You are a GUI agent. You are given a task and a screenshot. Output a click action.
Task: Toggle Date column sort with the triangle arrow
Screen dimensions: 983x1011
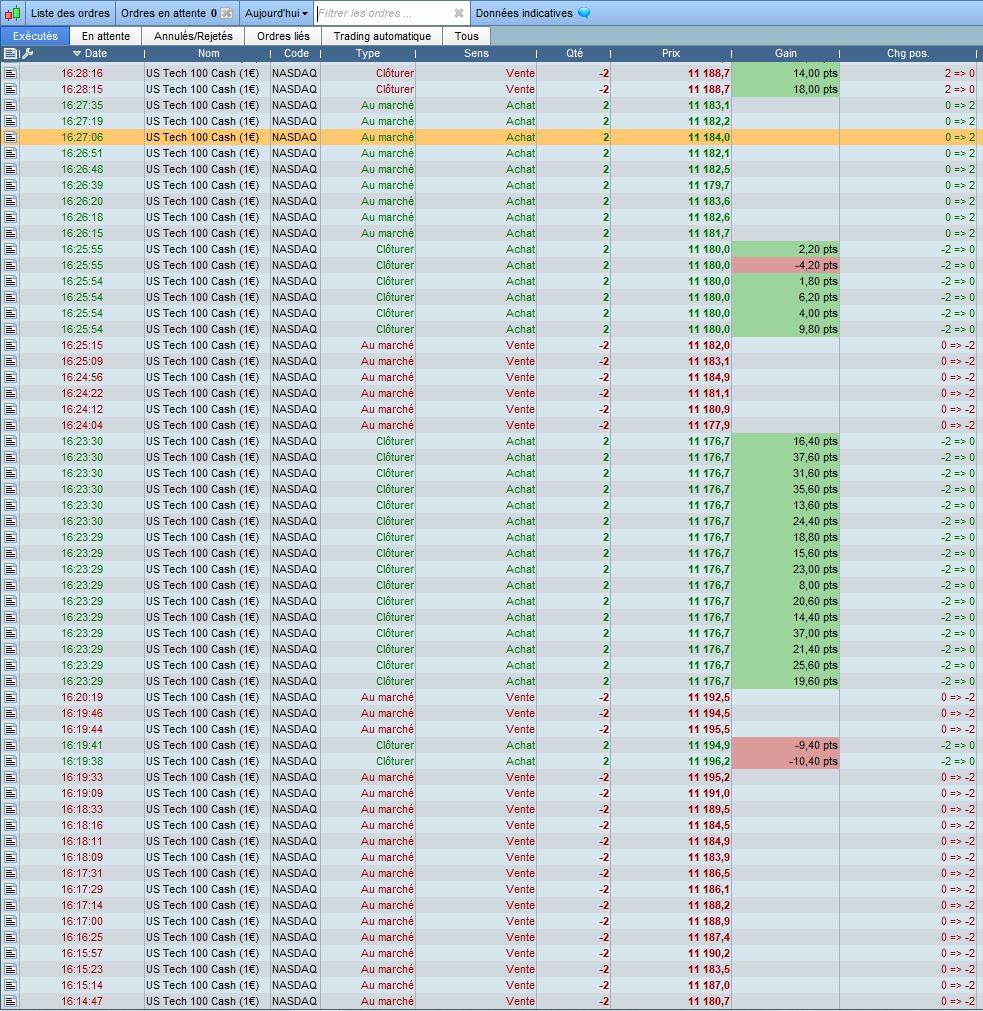coord(77,54)
